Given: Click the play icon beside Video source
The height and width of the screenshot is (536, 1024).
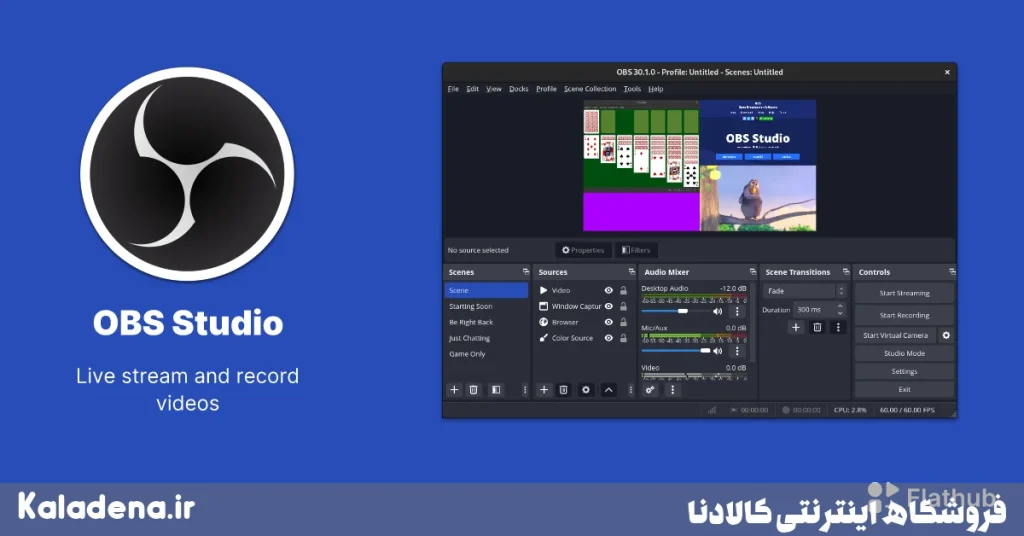Looking at the screenshot, I should [x=543, y=290].
